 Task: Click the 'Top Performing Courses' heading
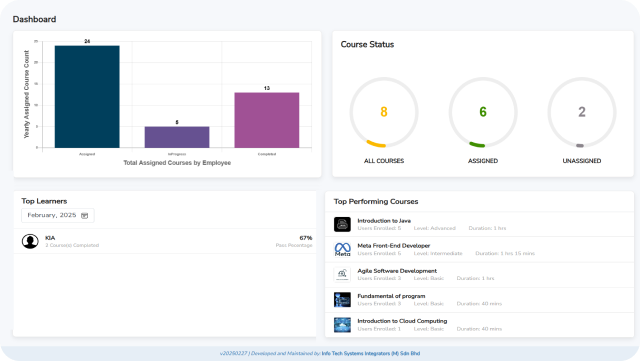[376, 201]
